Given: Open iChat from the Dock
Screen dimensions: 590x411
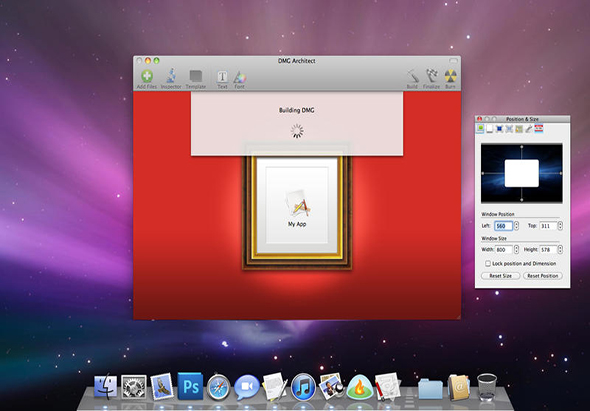Looking at the screenshot, I should [247, 387].
